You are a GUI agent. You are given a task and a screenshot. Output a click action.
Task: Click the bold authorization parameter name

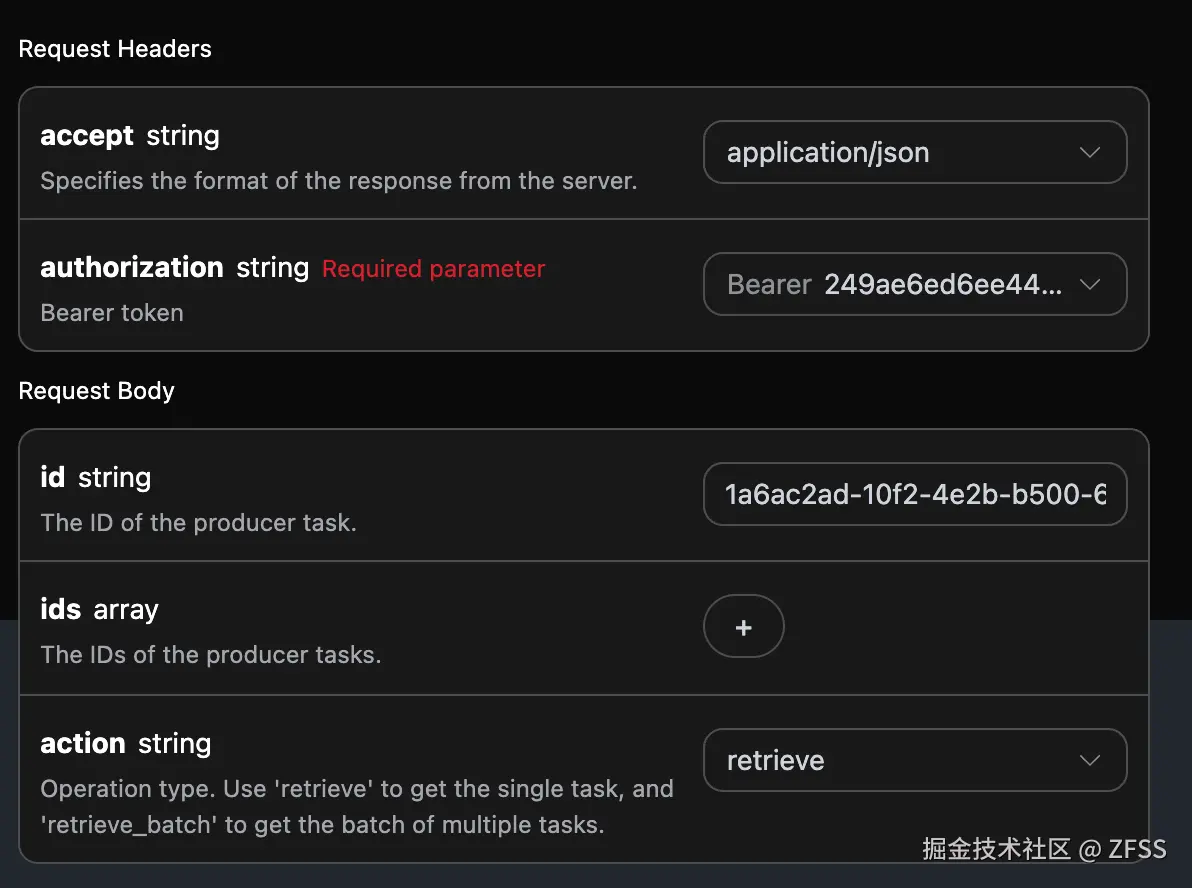pos(131,268)
